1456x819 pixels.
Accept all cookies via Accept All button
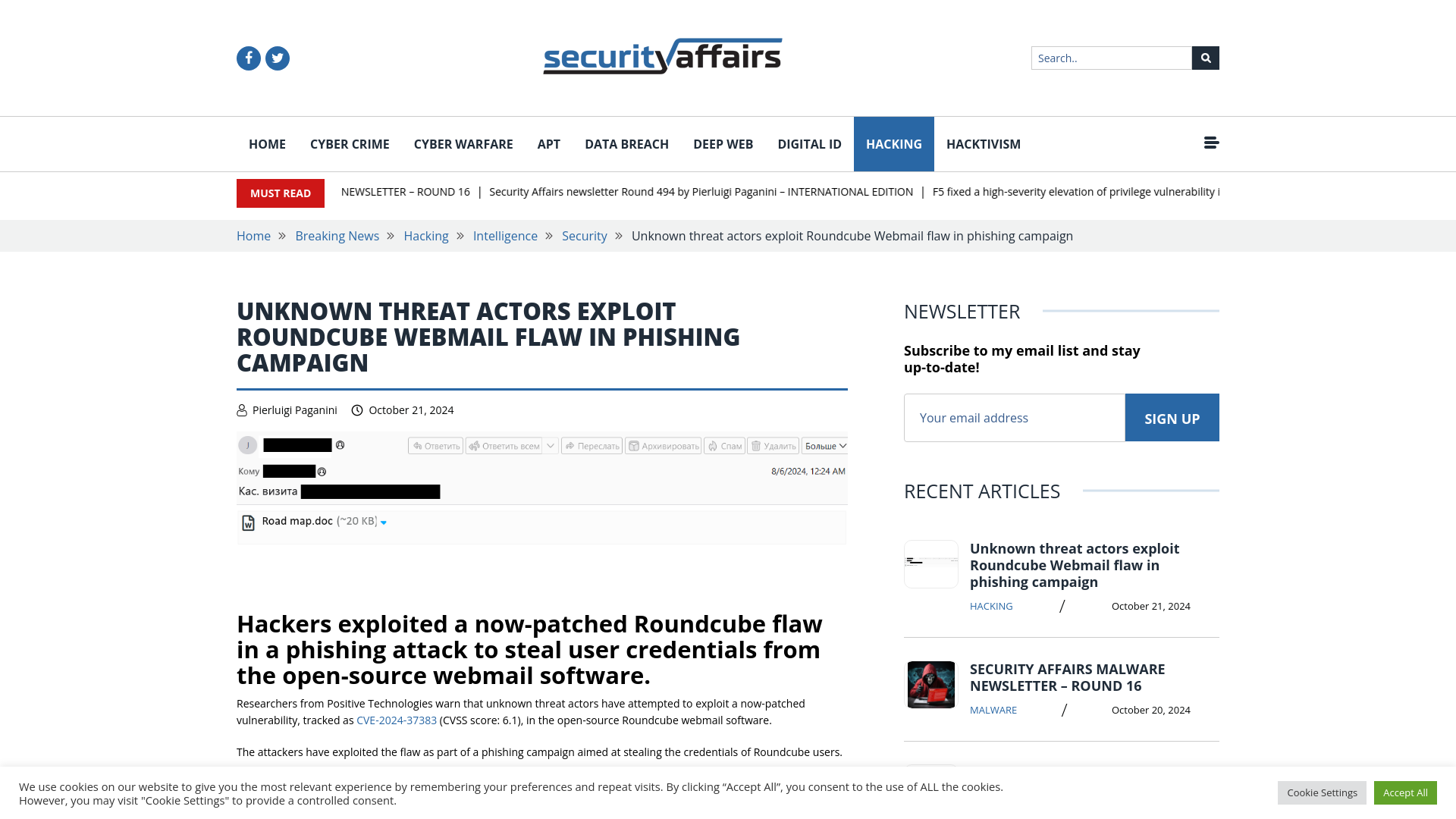click(1405, 792)
